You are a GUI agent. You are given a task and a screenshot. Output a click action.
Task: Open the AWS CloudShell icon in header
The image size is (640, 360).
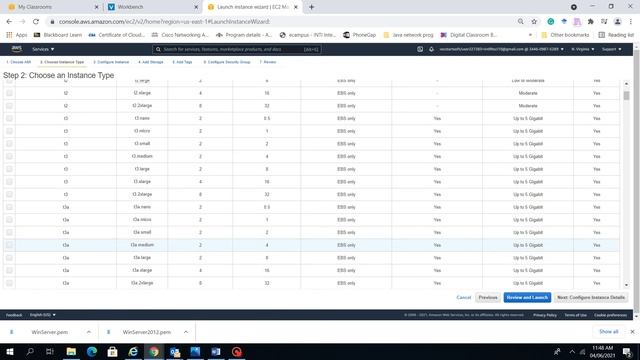pyautogui.click(x=420, y=49)
